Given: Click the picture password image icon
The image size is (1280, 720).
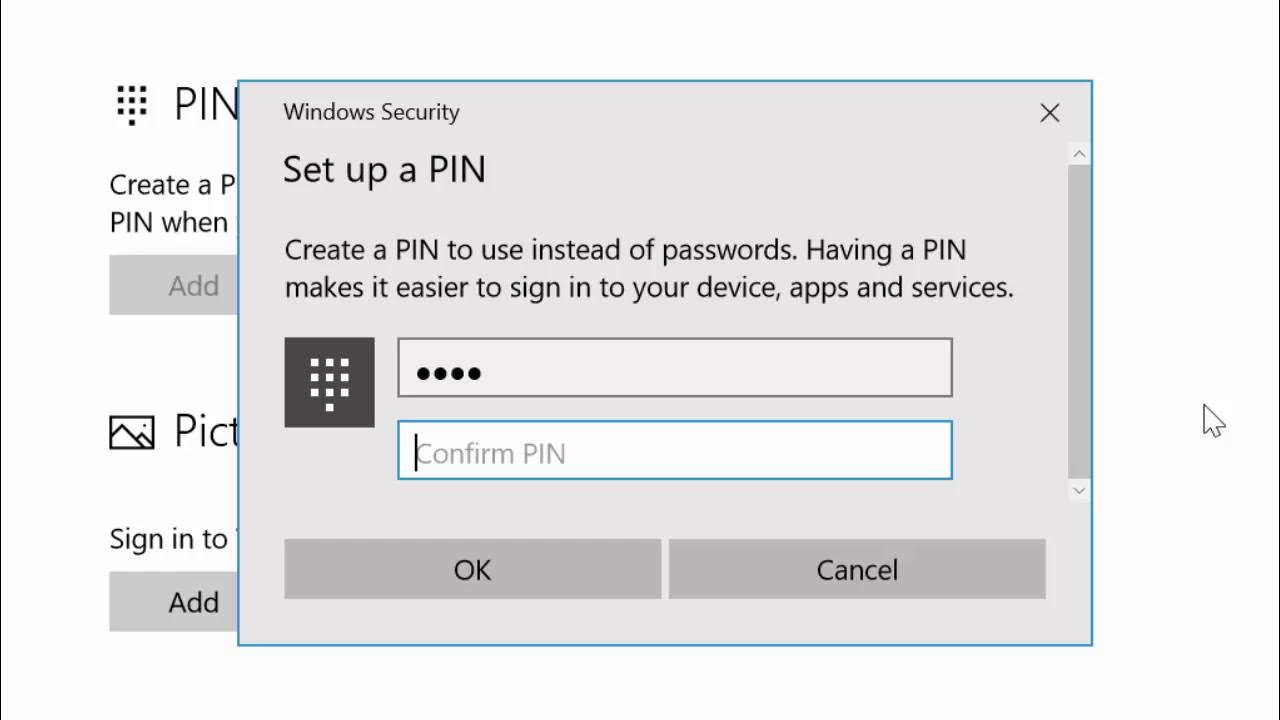Looking at the screenshot, I should 132,432.
